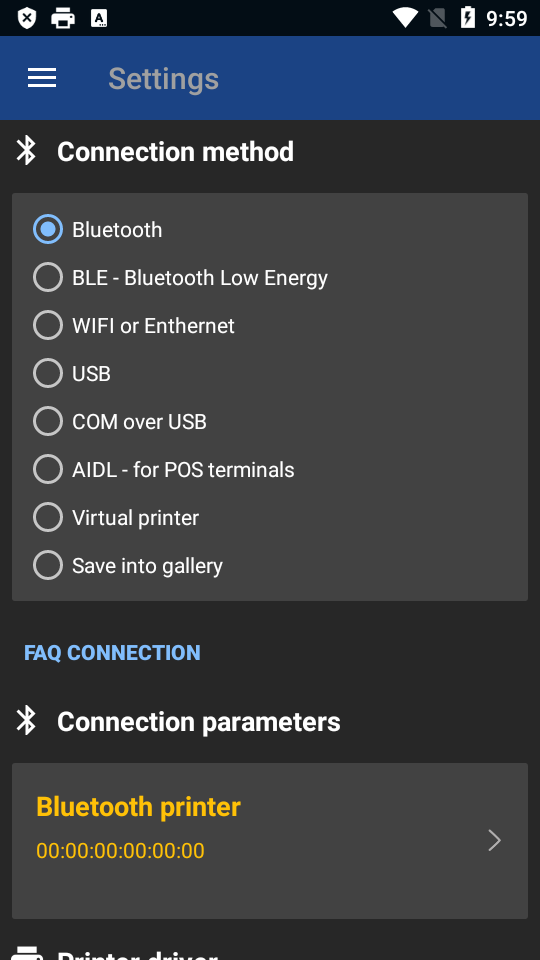Viewport: 540px width, 960px height.
Task: Tap the Bluetooth icon beside Connection method
Action: [x=26, y=151]
